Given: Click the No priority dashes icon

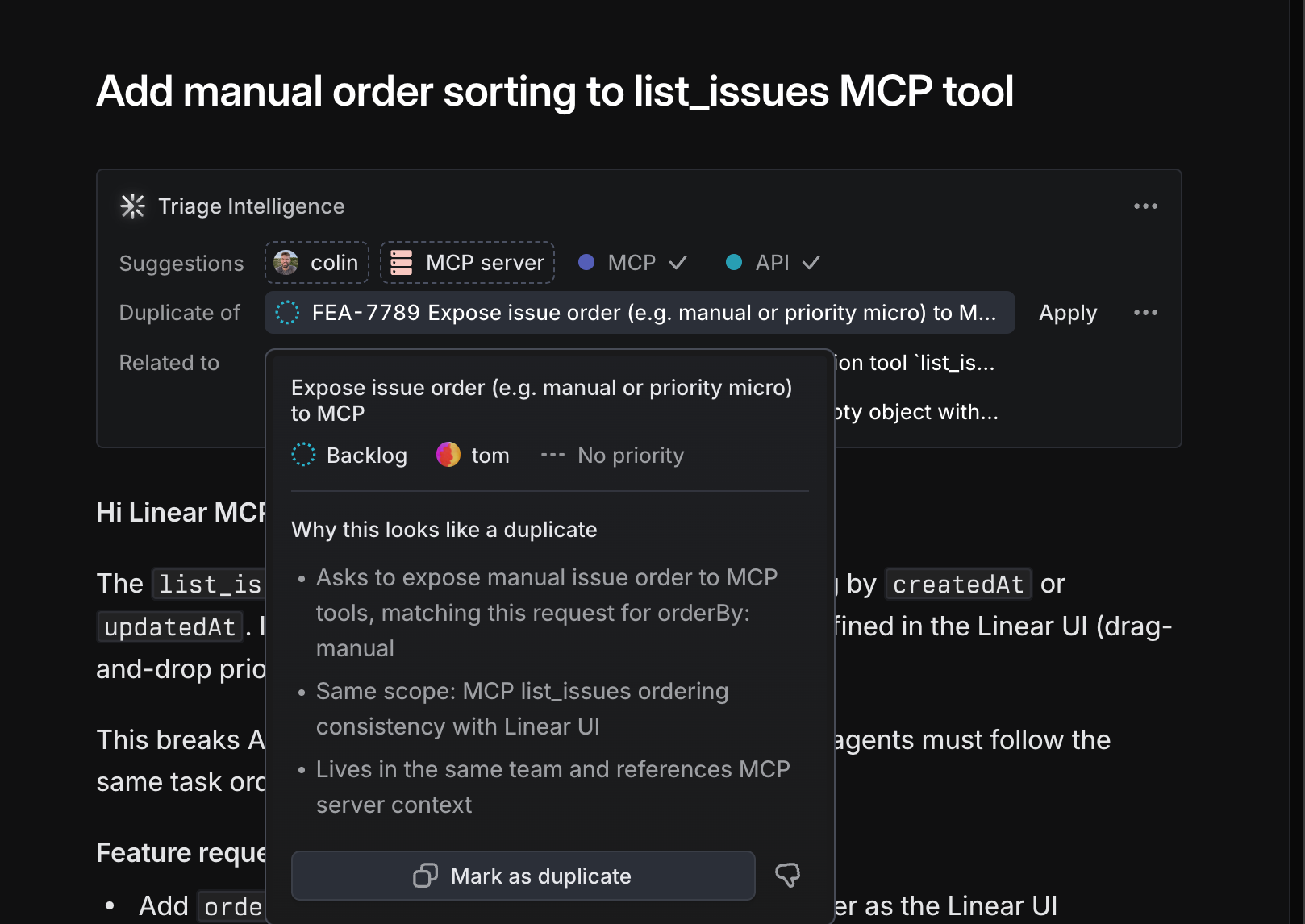Looking at the screenshot, I should [552, 454].
